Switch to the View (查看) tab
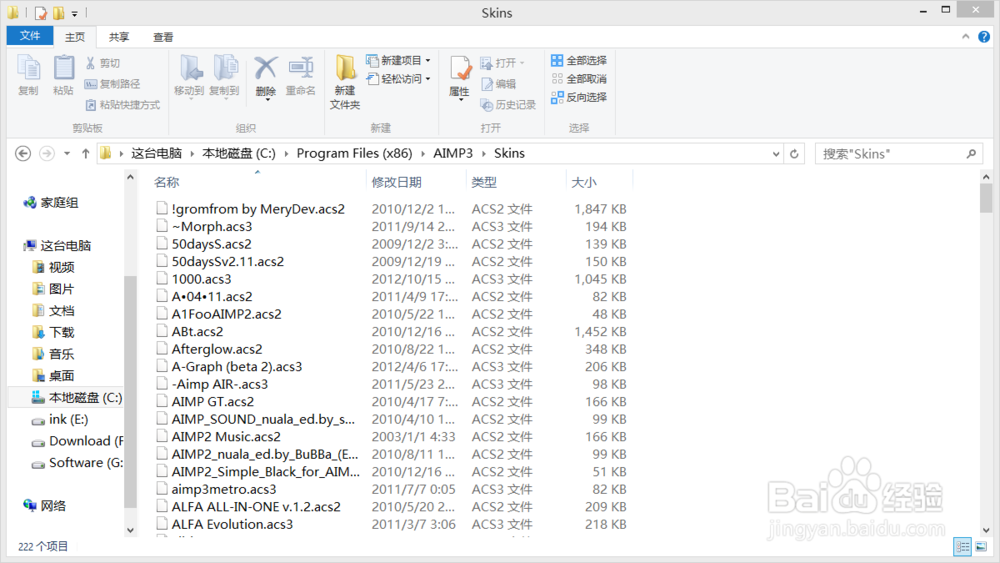The image size is (1000, 563). tap(163, 37)
